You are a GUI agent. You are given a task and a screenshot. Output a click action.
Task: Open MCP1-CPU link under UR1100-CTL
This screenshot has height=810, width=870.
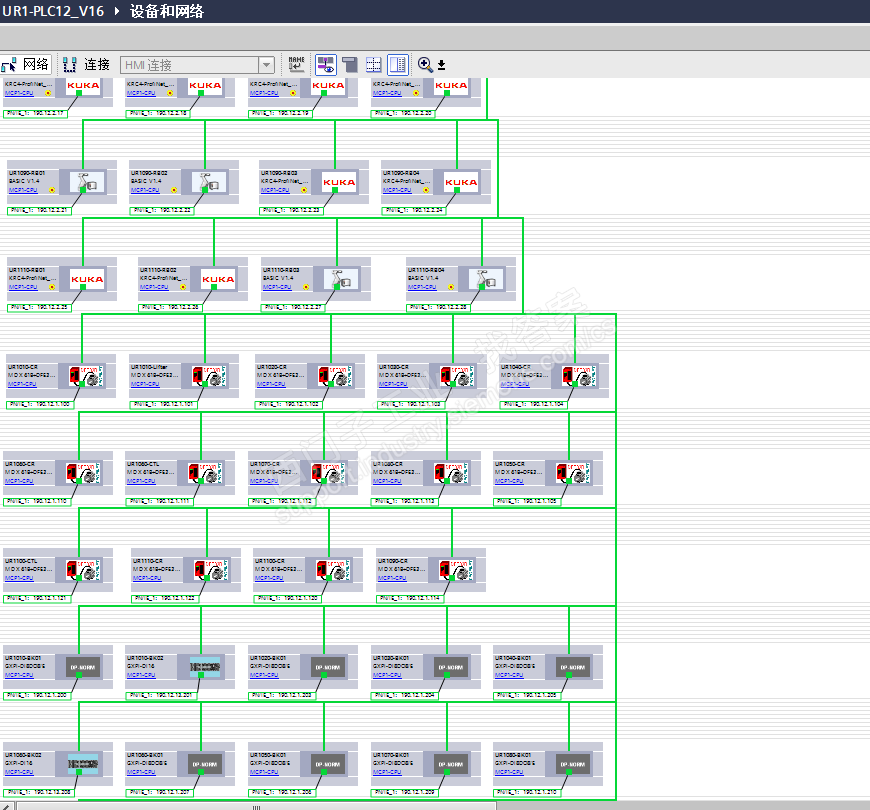19,578
